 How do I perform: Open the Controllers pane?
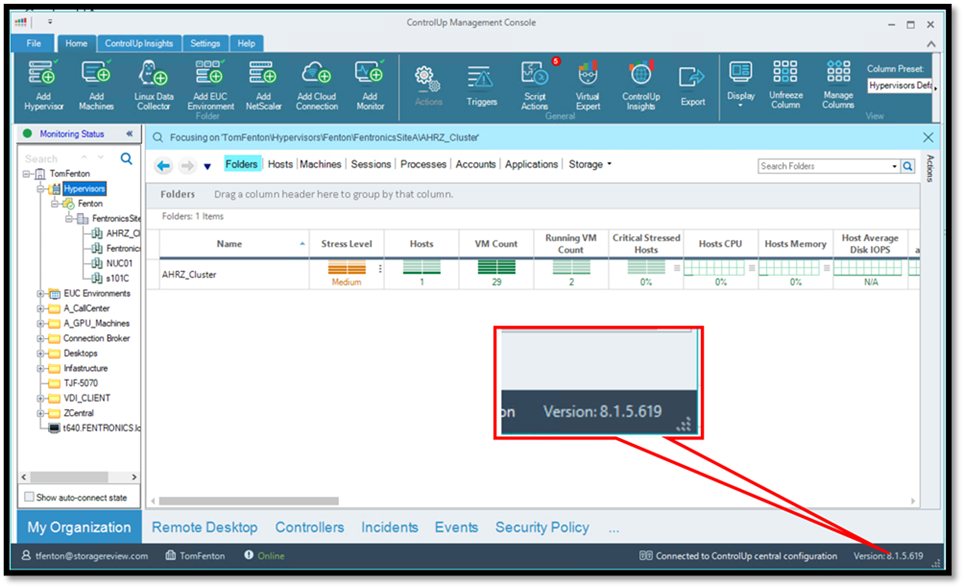pos(309,528)
